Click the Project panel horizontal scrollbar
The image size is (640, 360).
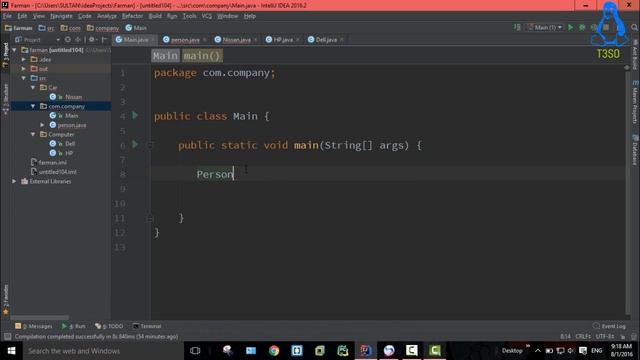pyautogui.click(x=40, y=317)
